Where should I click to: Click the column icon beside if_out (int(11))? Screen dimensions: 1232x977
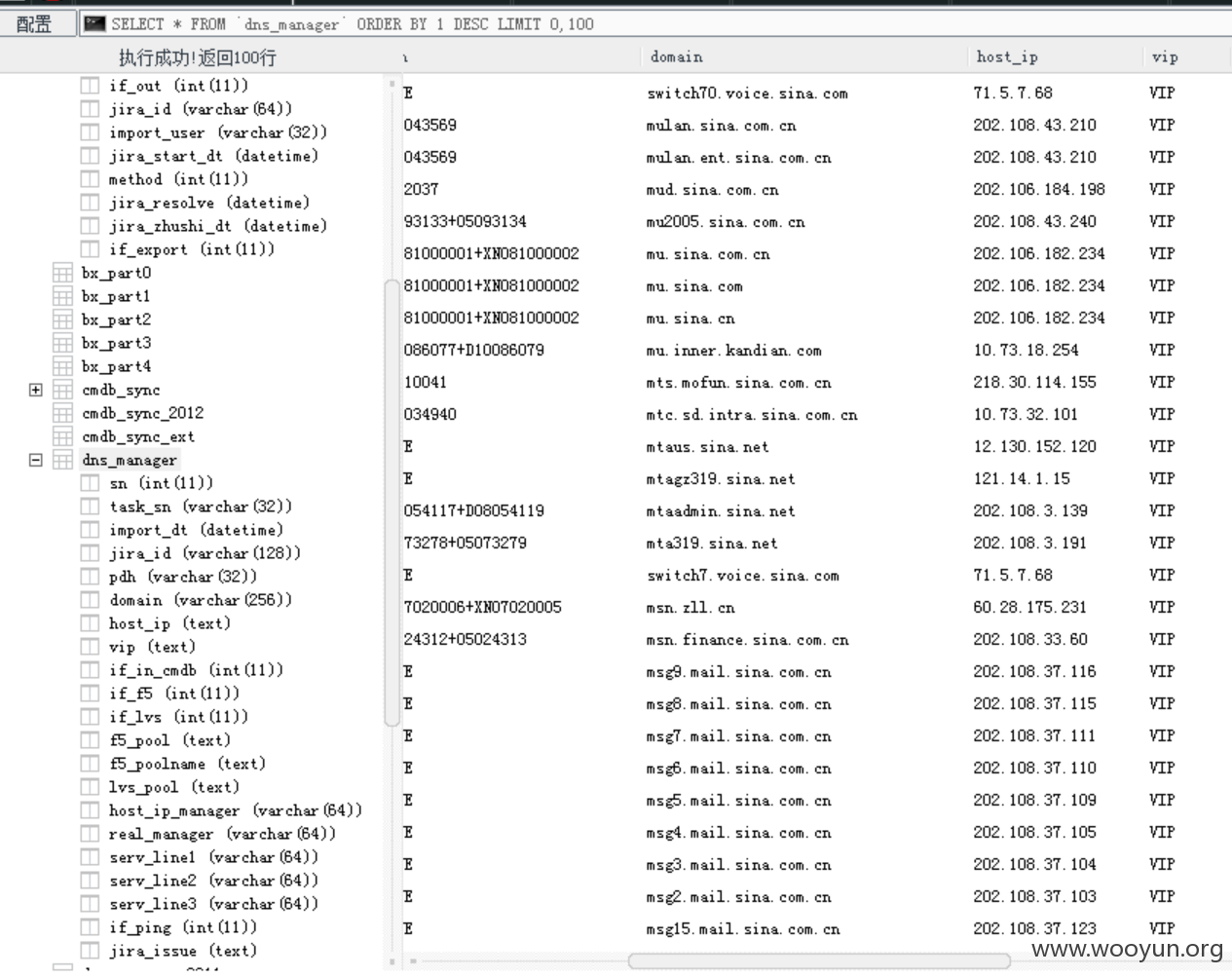(x=90, y=86)
